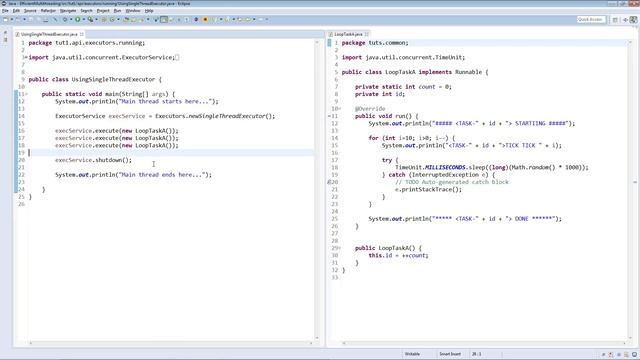Click the green Run button icon

point(77,19)
